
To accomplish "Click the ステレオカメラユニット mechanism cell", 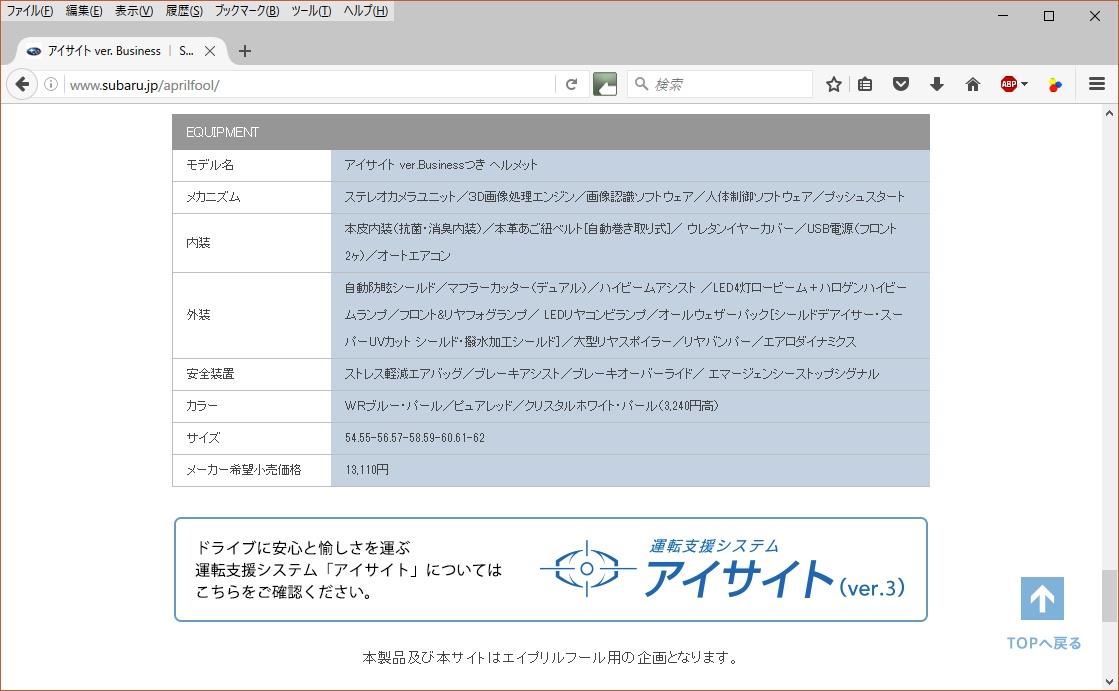I will click(x=630, y=197).
